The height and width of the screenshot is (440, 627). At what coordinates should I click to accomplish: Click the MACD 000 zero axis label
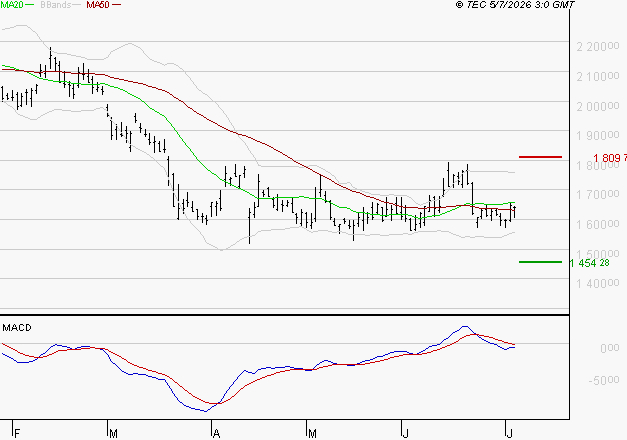(x=610, y=348)
